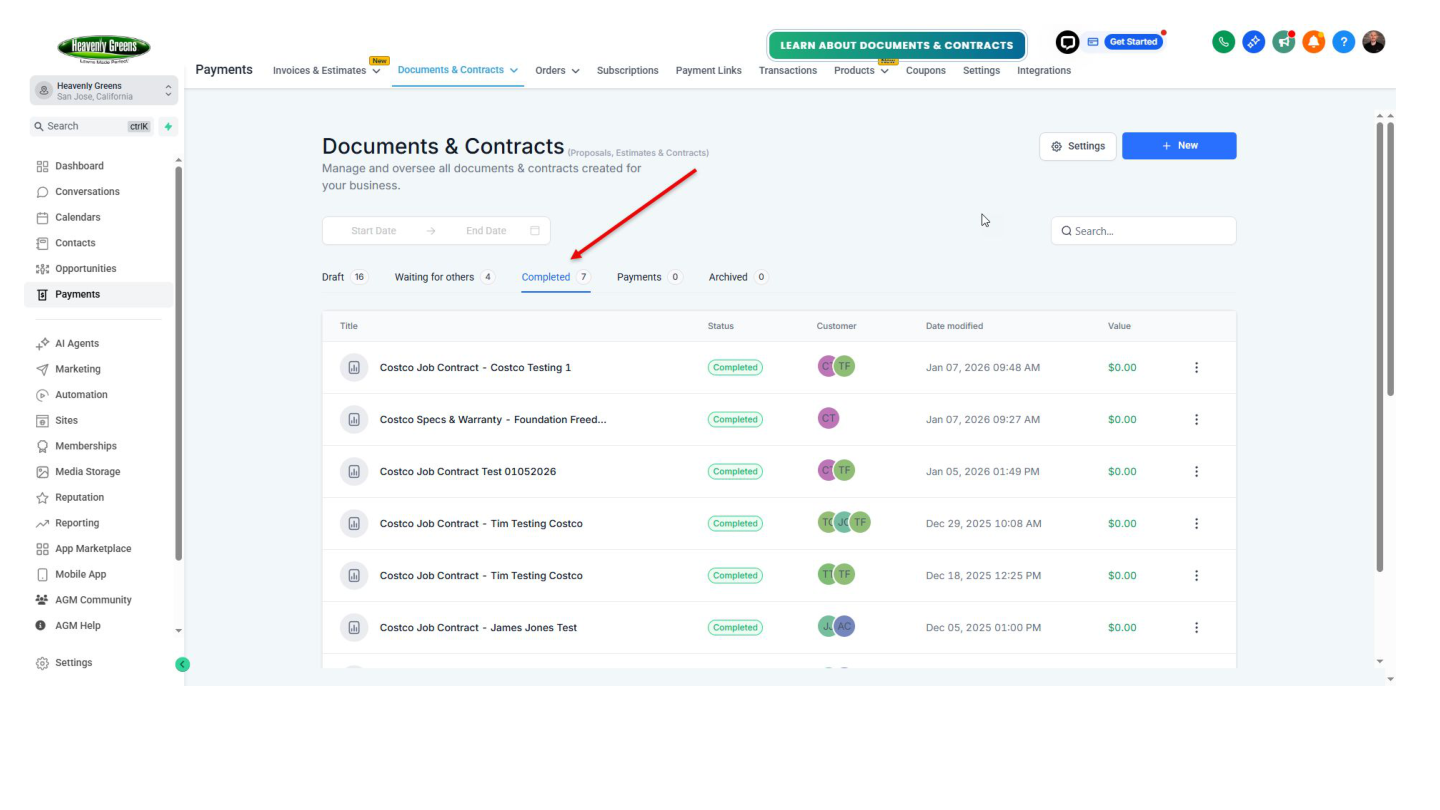Screen dimensions: 1440x810
Task: Click the documents Search box
Action: click(x=1143, y=231)
